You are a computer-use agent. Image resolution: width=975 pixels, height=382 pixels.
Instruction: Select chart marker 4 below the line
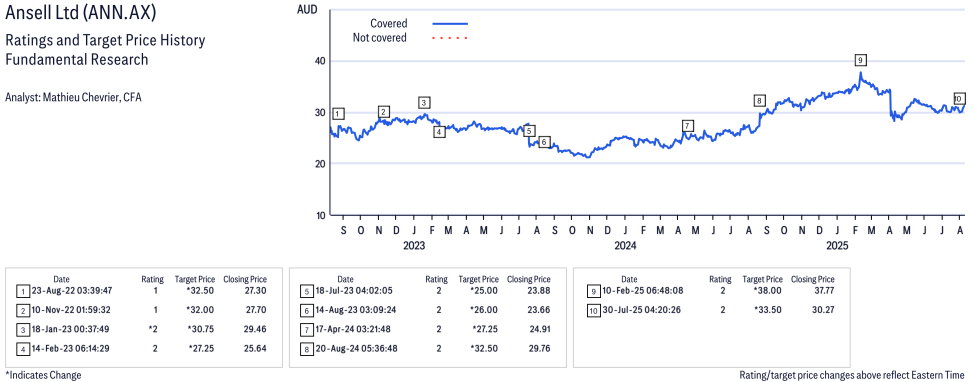coord(439,131)
